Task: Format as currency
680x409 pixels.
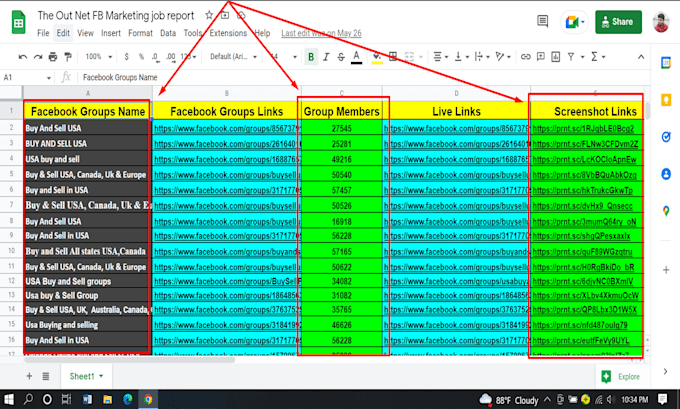Action: click(126, 57)
